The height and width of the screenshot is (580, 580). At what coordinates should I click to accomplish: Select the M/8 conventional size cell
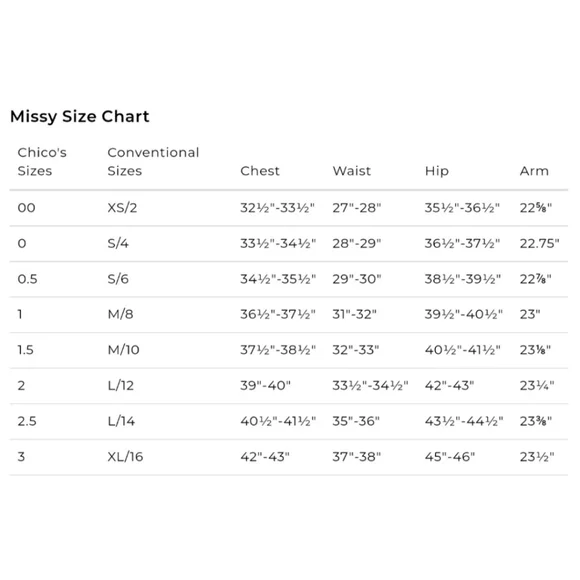[120, 314]
